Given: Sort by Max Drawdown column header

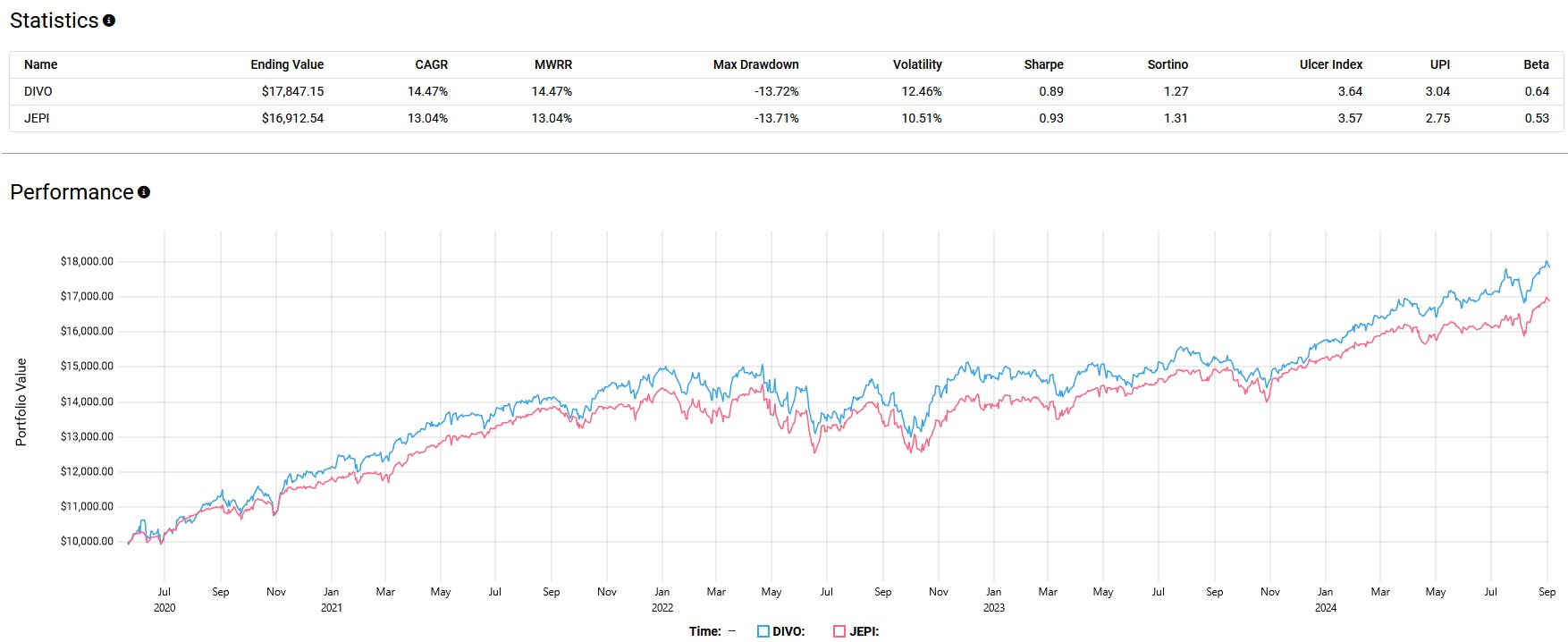Looking at the screenshot, I should pyautogui.click(x=755, y=64).
